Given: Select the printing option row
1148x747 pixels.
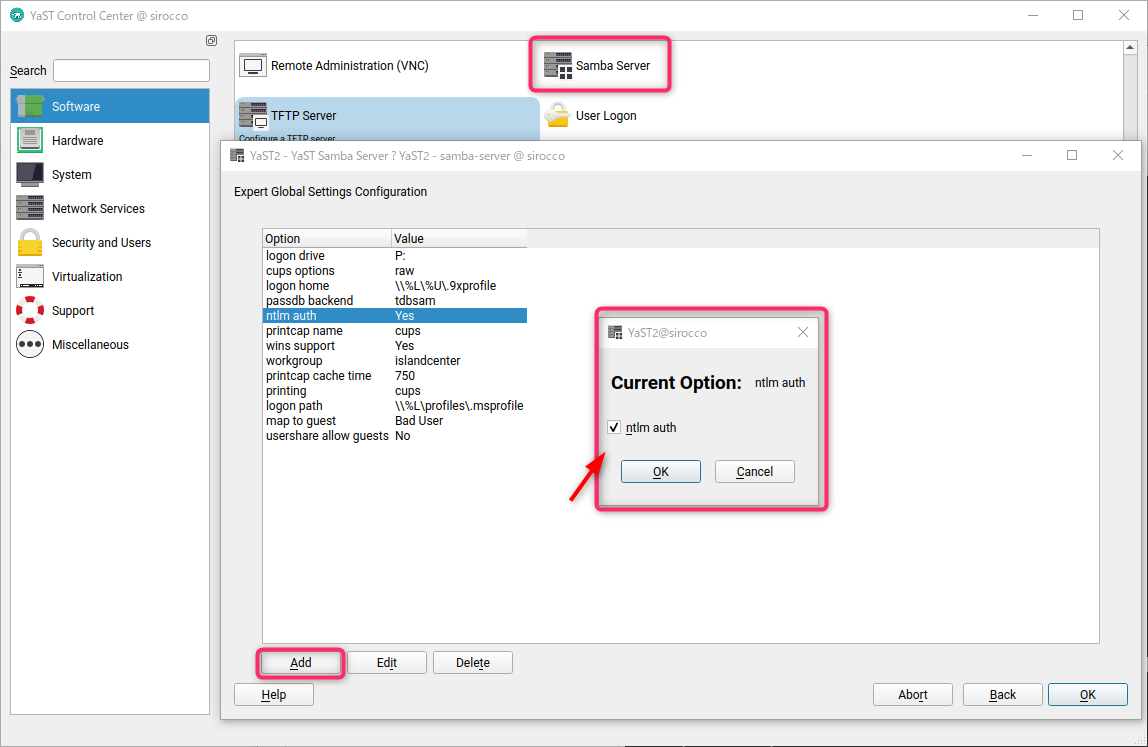Looking at the screenshot, I should [395, 391].
